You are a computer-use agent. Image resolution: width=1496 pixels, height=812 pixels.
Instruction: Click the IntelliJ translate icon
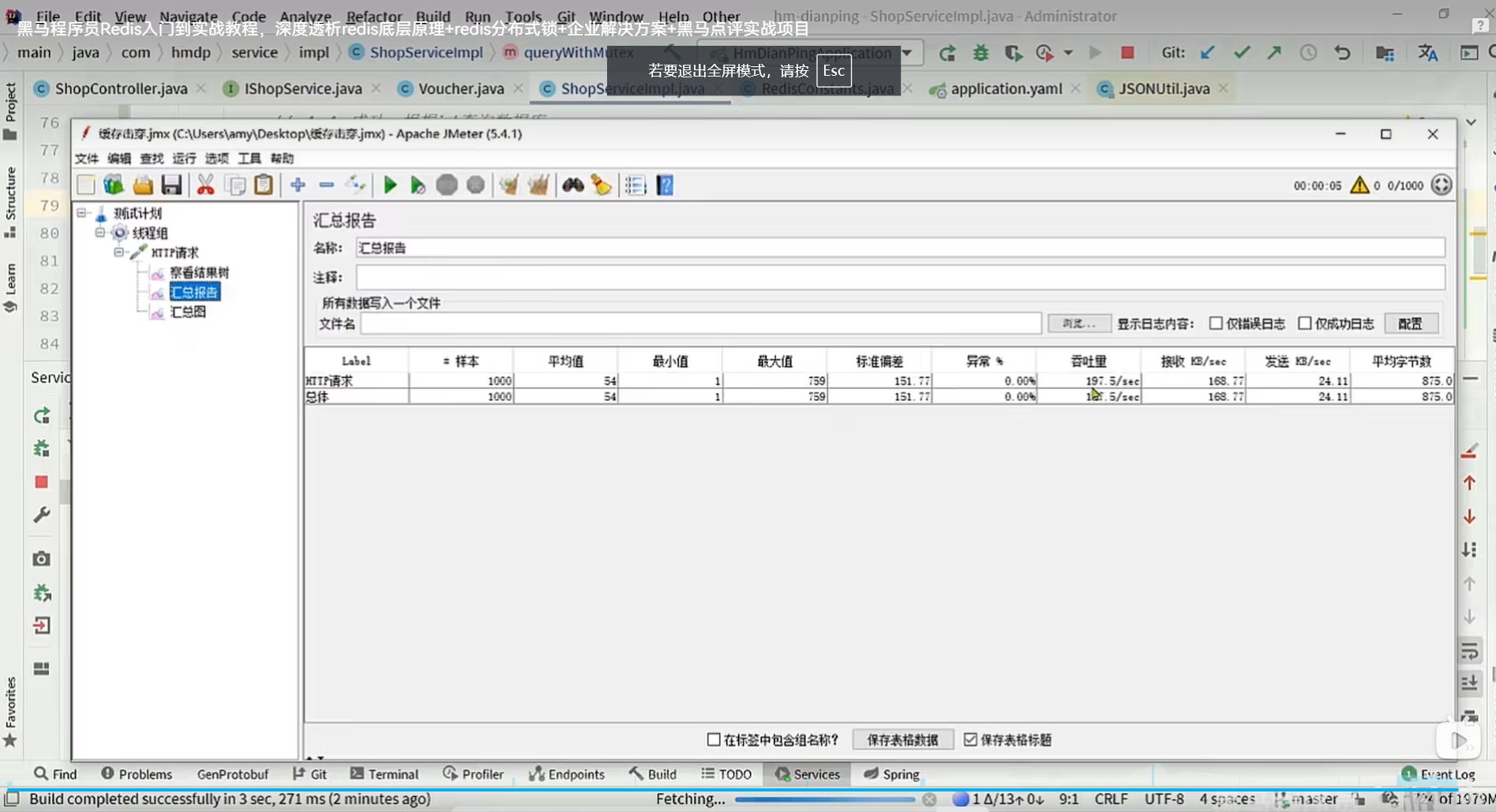click(x=1427, y=53)
